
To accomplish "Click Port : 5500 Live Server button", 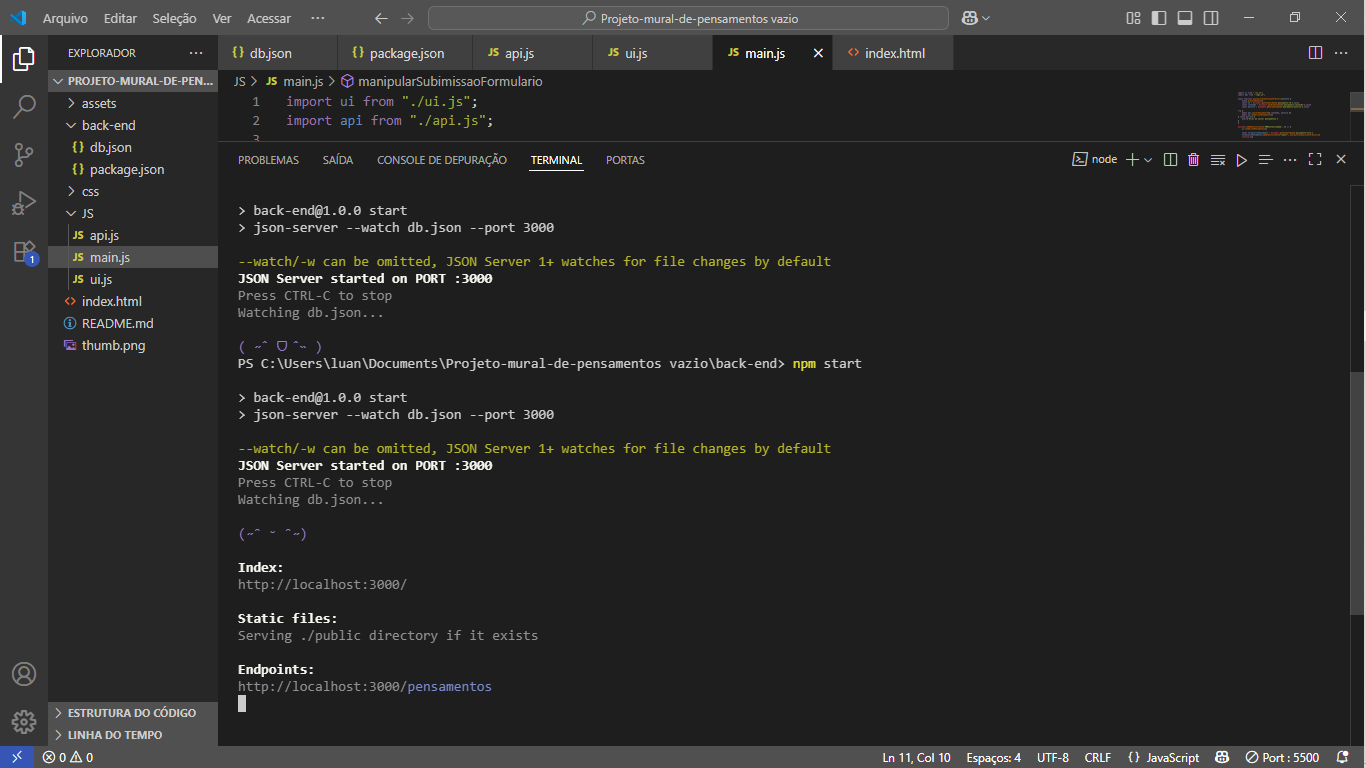I will click(x=1282, y=757).
